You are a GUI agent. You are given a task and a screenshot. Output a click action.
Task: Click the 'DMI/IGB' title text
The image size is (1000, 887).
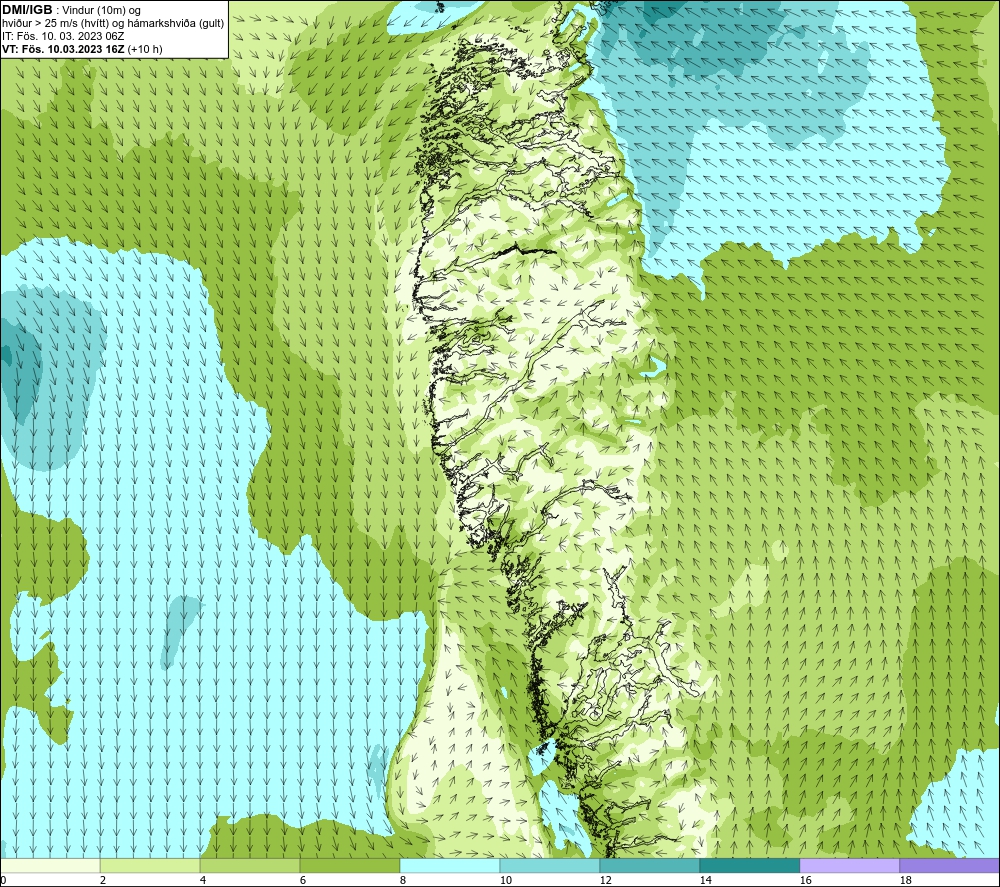click(27, 10)
